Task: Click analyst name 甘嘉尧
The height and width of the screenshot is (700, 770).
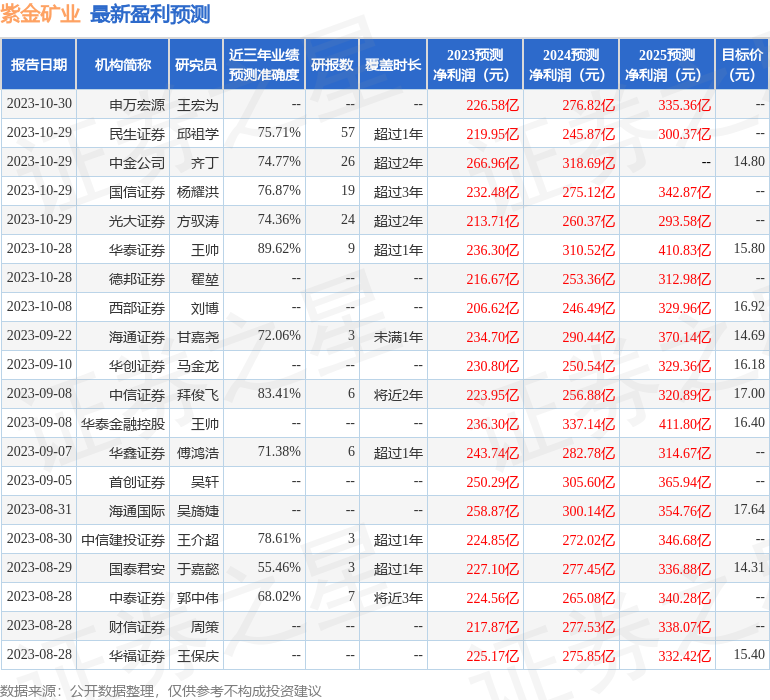Action: 198,336
